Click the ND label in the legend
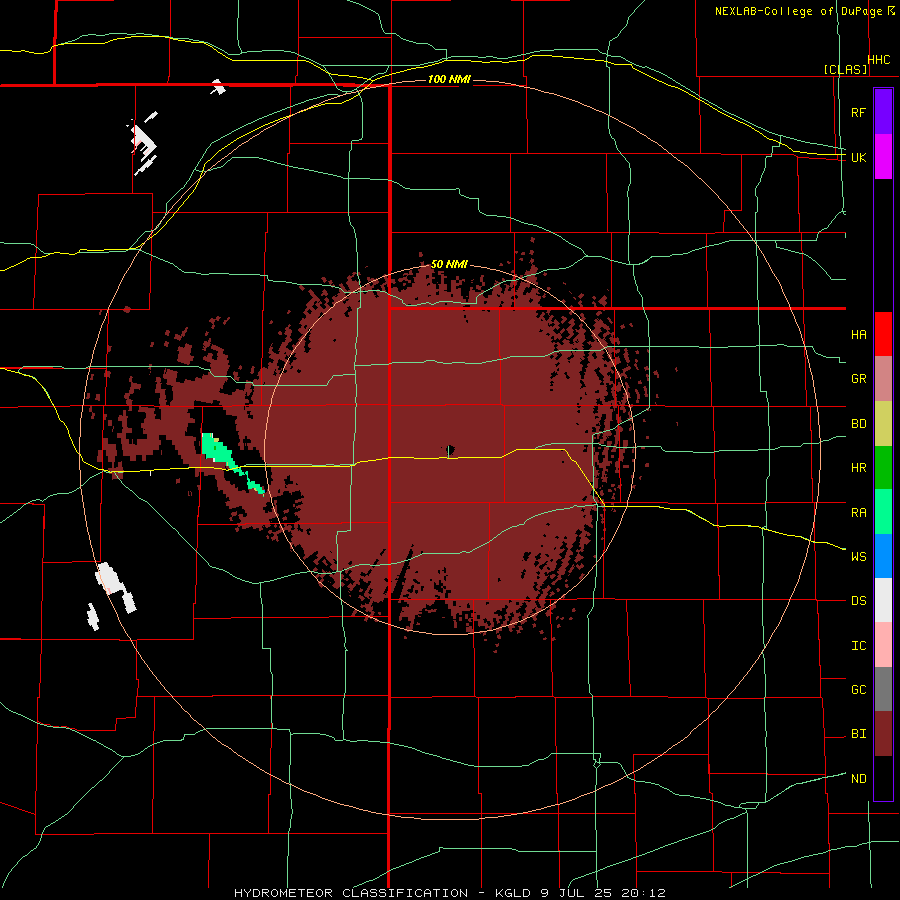This screenshot has height=900, width=900. pos(859,778)
